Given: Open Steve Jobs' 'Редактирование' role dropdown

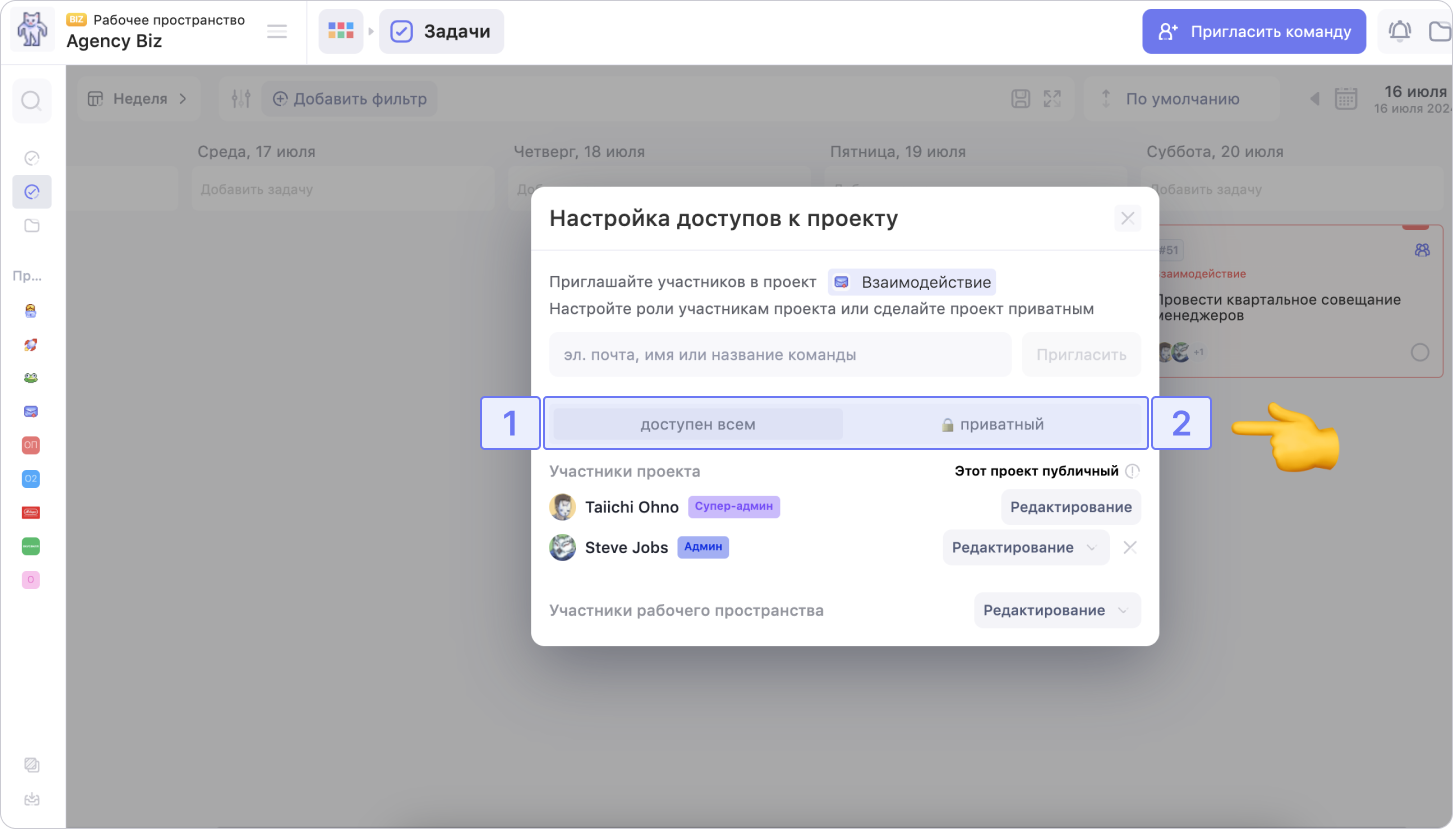Looking at the screenshot, I should coord(1025,548).
